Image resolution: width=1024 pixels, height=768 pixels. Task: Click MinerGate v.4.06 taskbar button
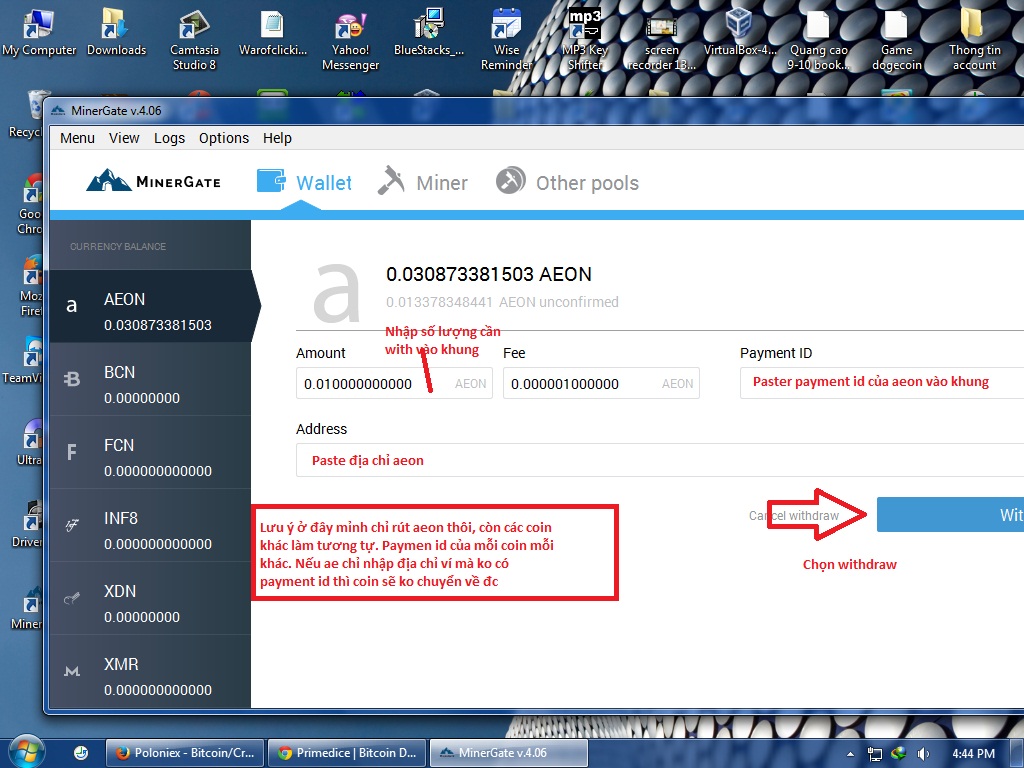[509, 753]
